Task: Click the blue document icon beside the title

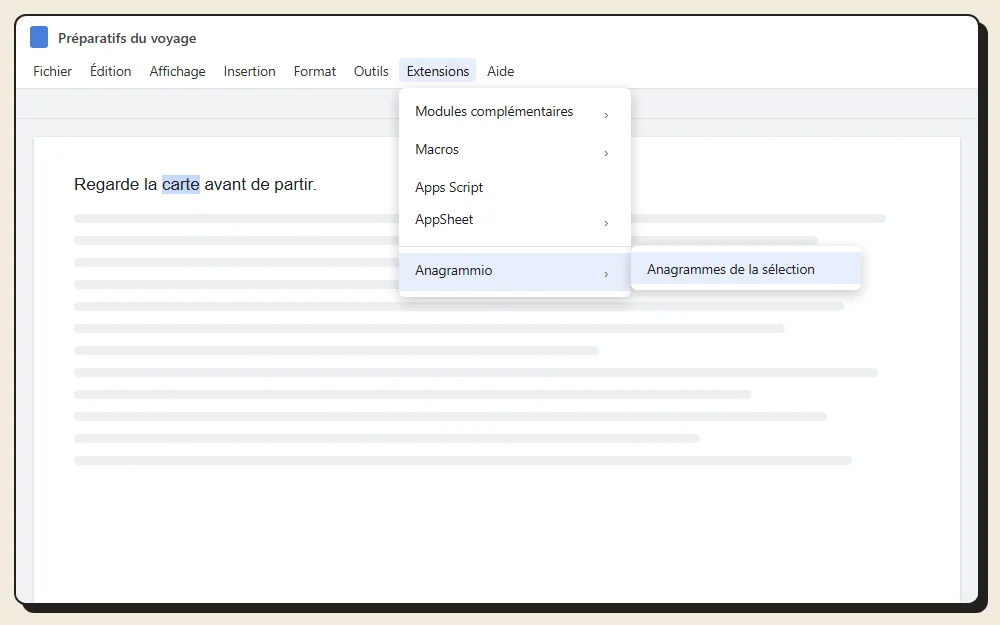Action: 39,38
